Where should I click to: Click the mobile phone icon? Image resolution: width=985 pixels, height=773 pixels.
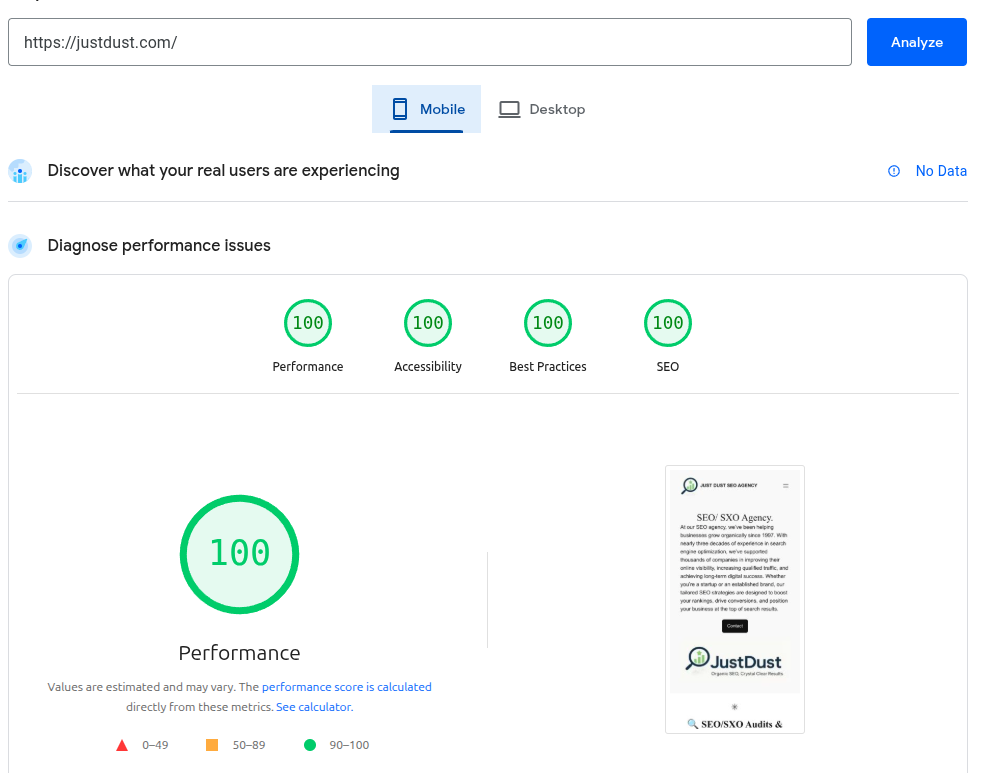(x=400, y=109)
